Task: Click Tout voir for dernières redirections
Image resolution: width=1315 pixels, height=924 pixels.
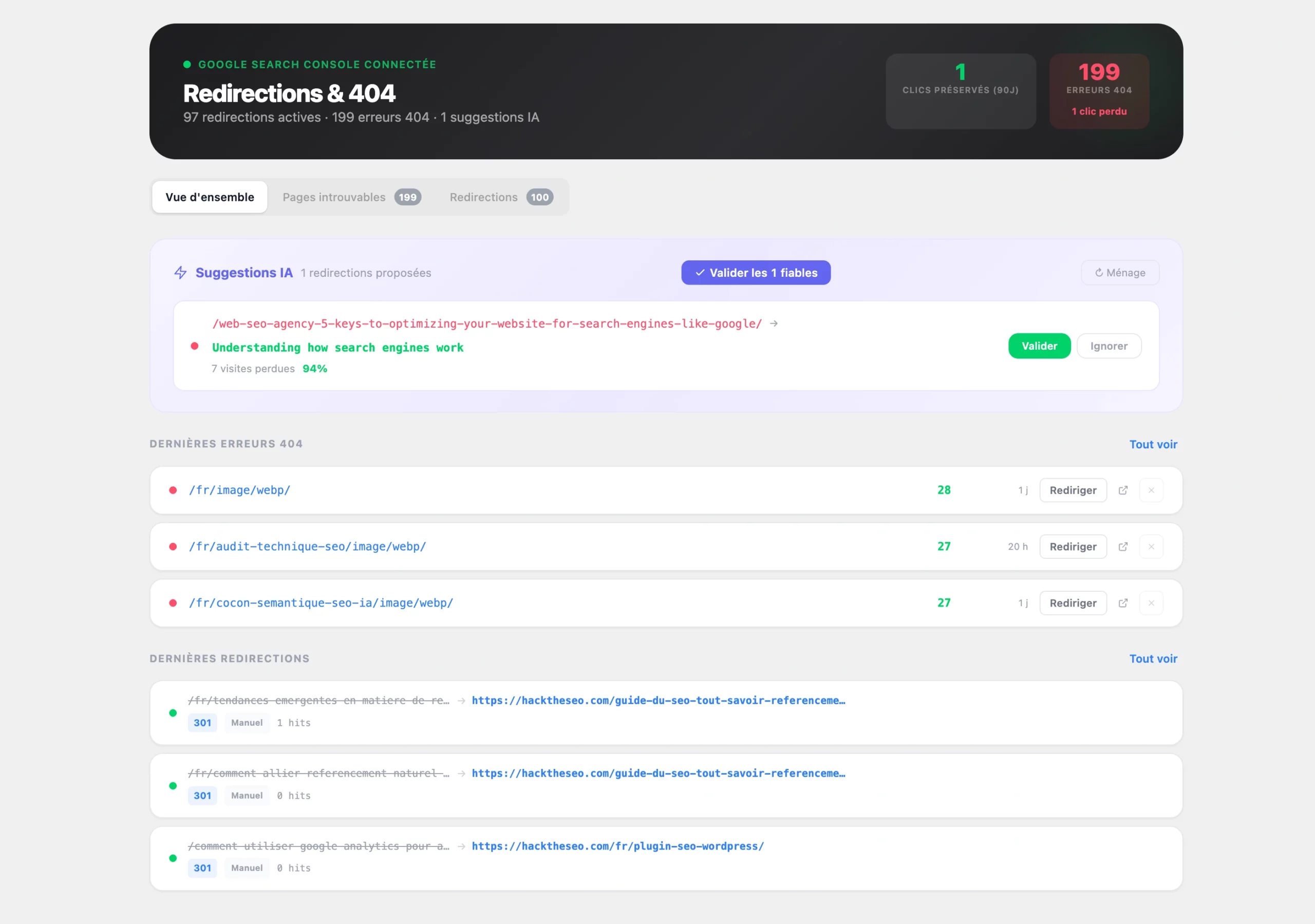Action: (x=1153, y=659)
